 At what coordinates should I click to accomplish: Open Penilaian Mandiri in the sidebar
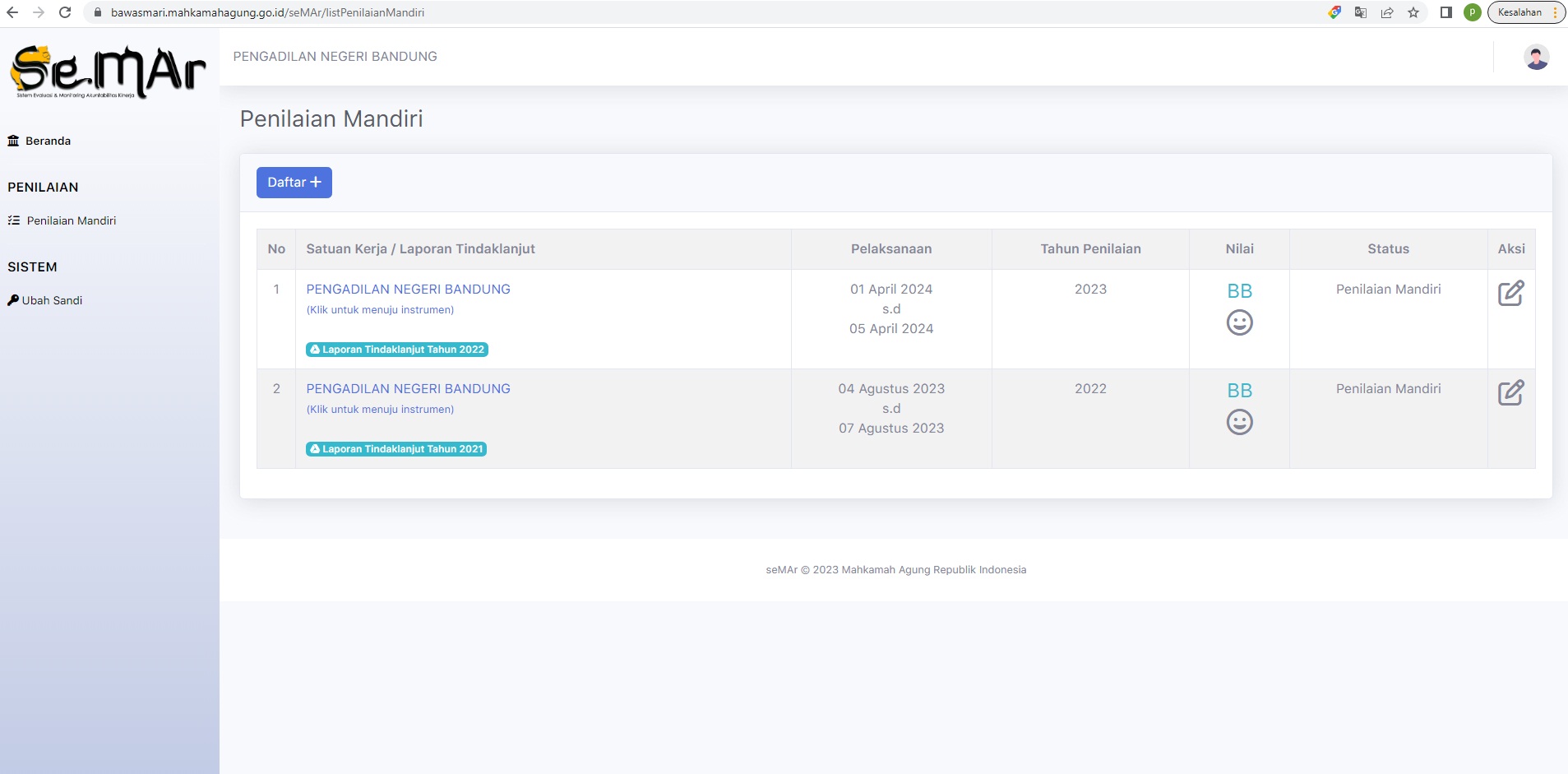click(71, 220)
